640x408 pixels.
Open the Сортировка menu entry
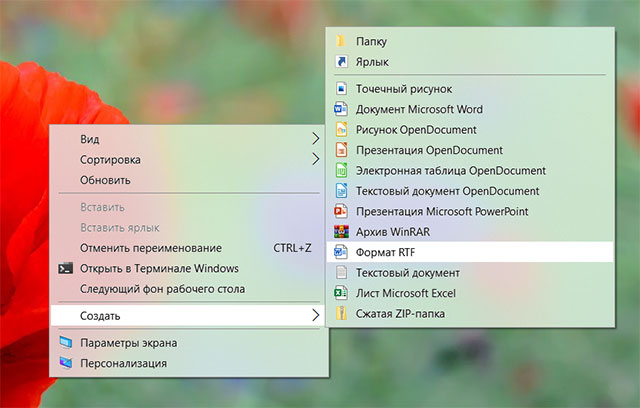189,159
